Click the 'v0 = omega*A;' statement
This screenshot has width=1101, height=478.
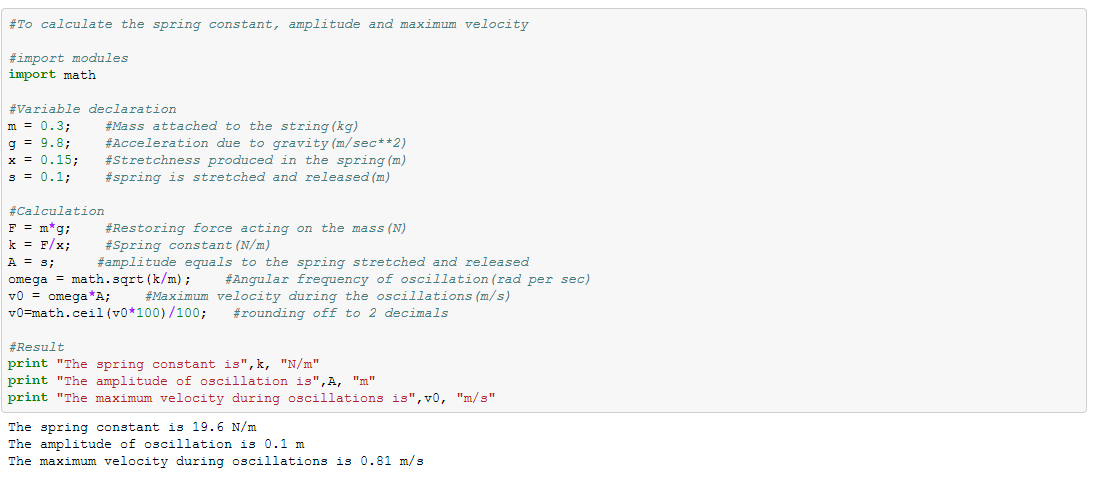point(59,296)
